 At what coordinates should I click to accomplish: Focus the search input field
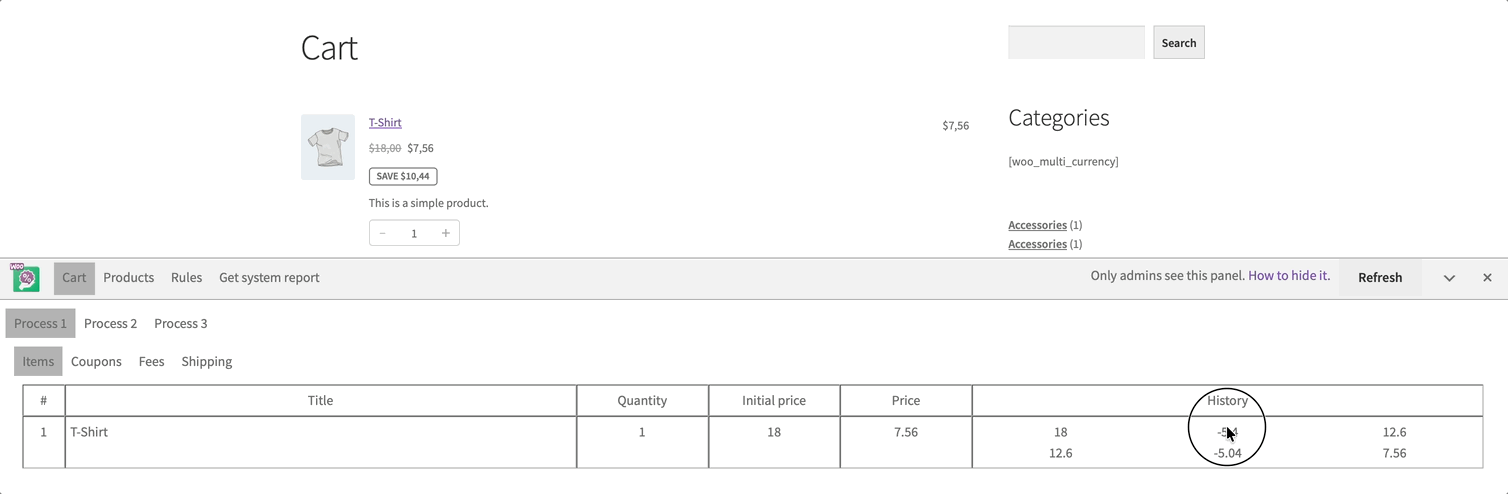[x=1076, y=43]
